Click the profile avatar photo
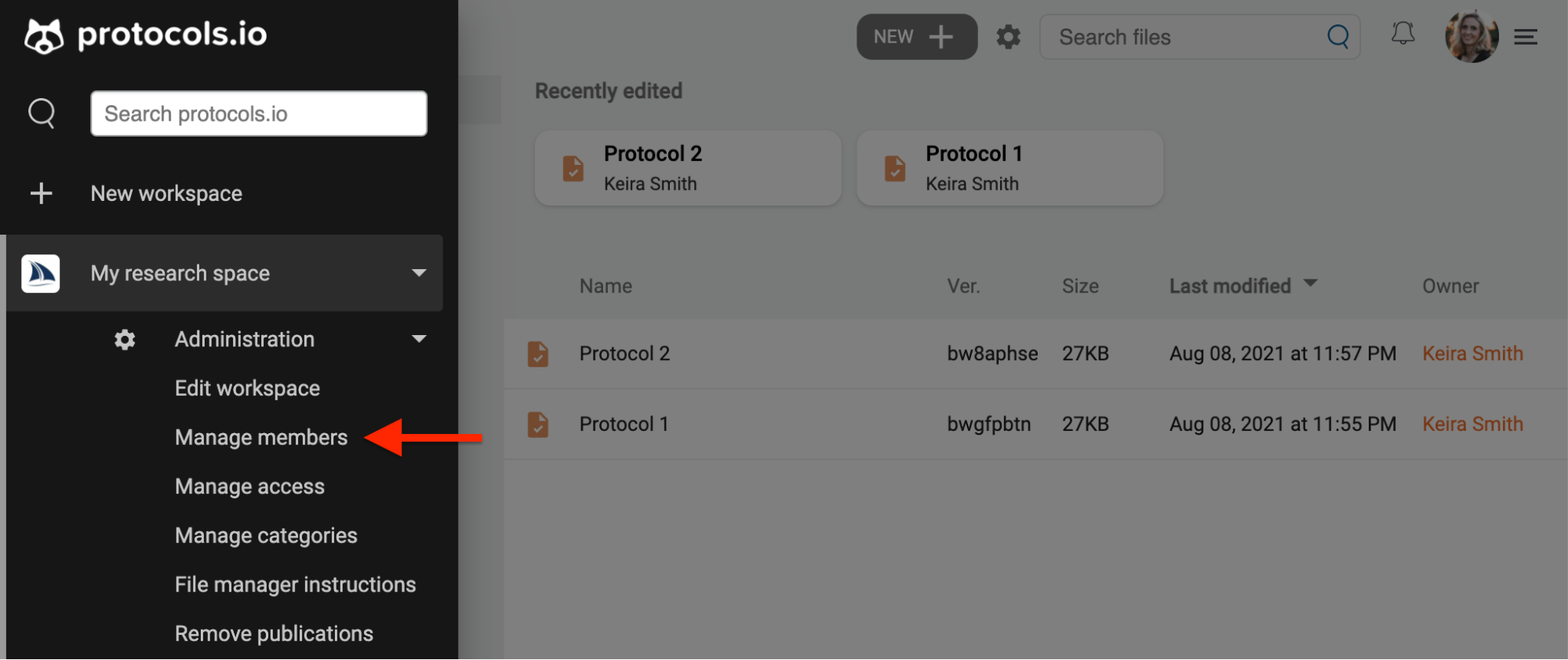This screenshot has width=1568, height=660. pos(1472,36)
